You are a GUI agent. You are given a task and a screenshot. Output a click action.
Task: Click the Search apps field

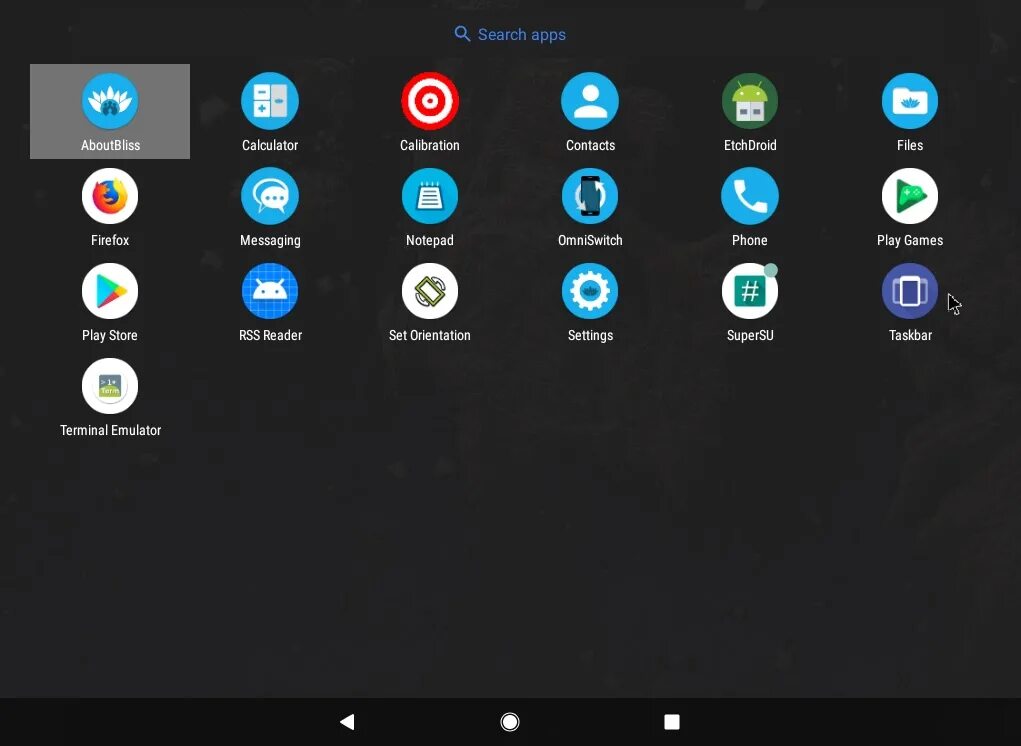pos(510,35)
